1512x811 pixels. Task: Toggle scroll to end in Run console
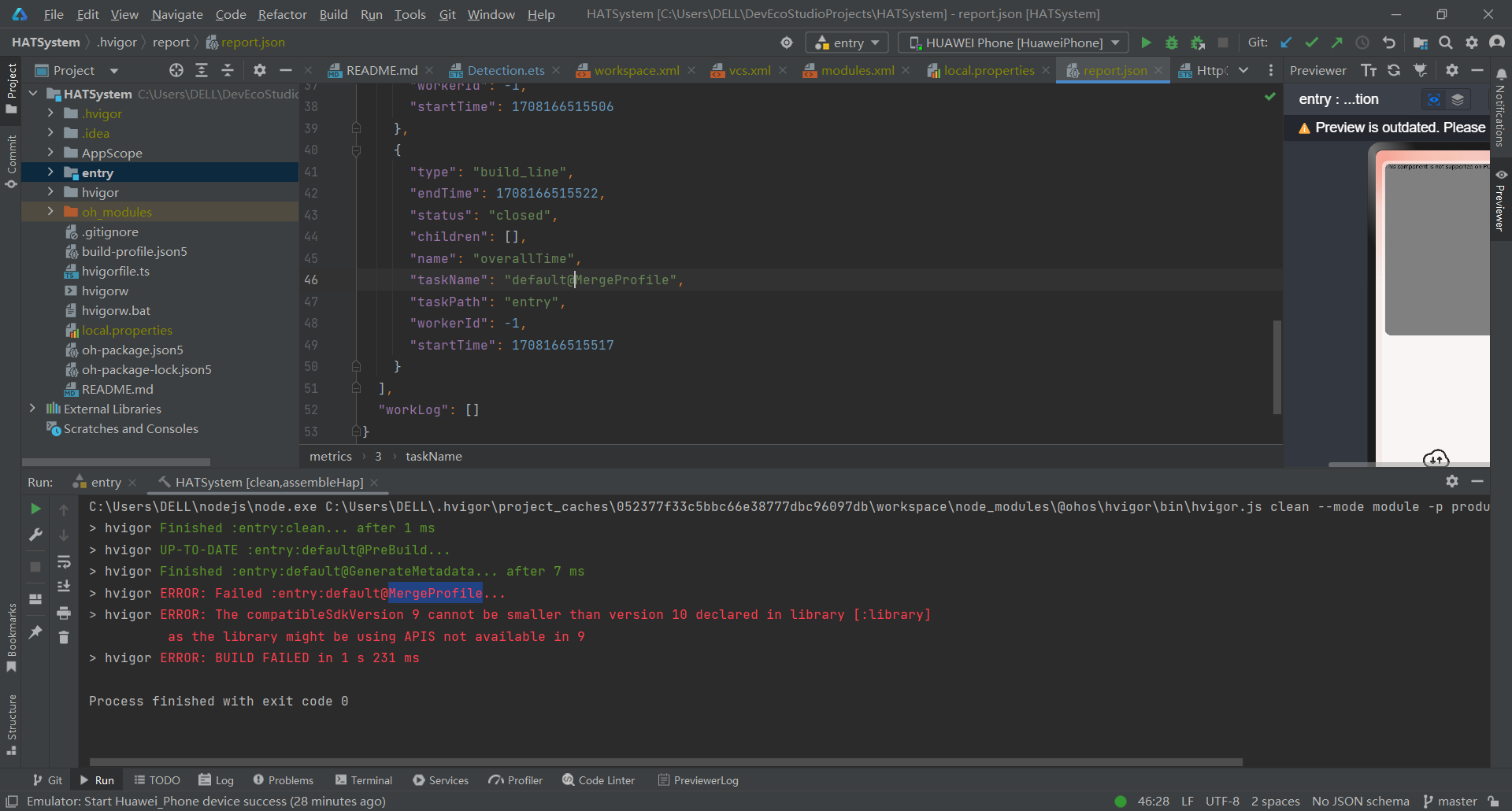(64, 587)
